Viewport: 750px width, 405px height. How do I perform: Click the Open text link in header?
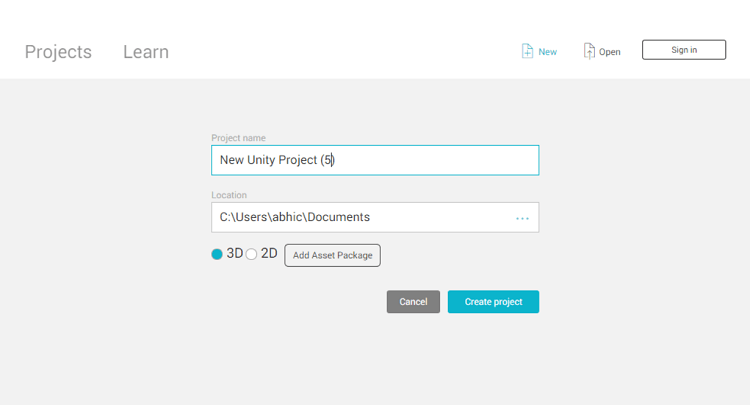610,52
